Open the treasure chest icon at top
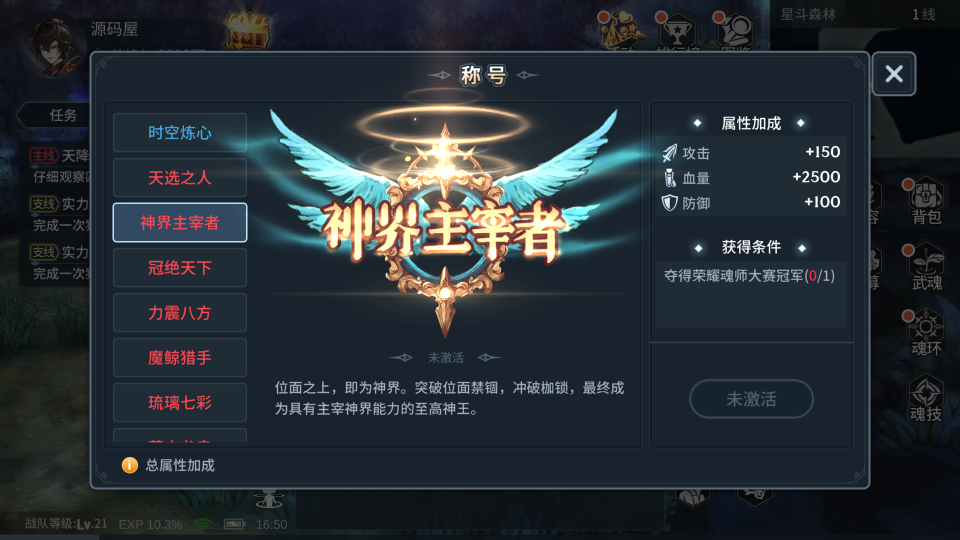The image size is (960, 540). pyautogui.click(x=247, y=31)
